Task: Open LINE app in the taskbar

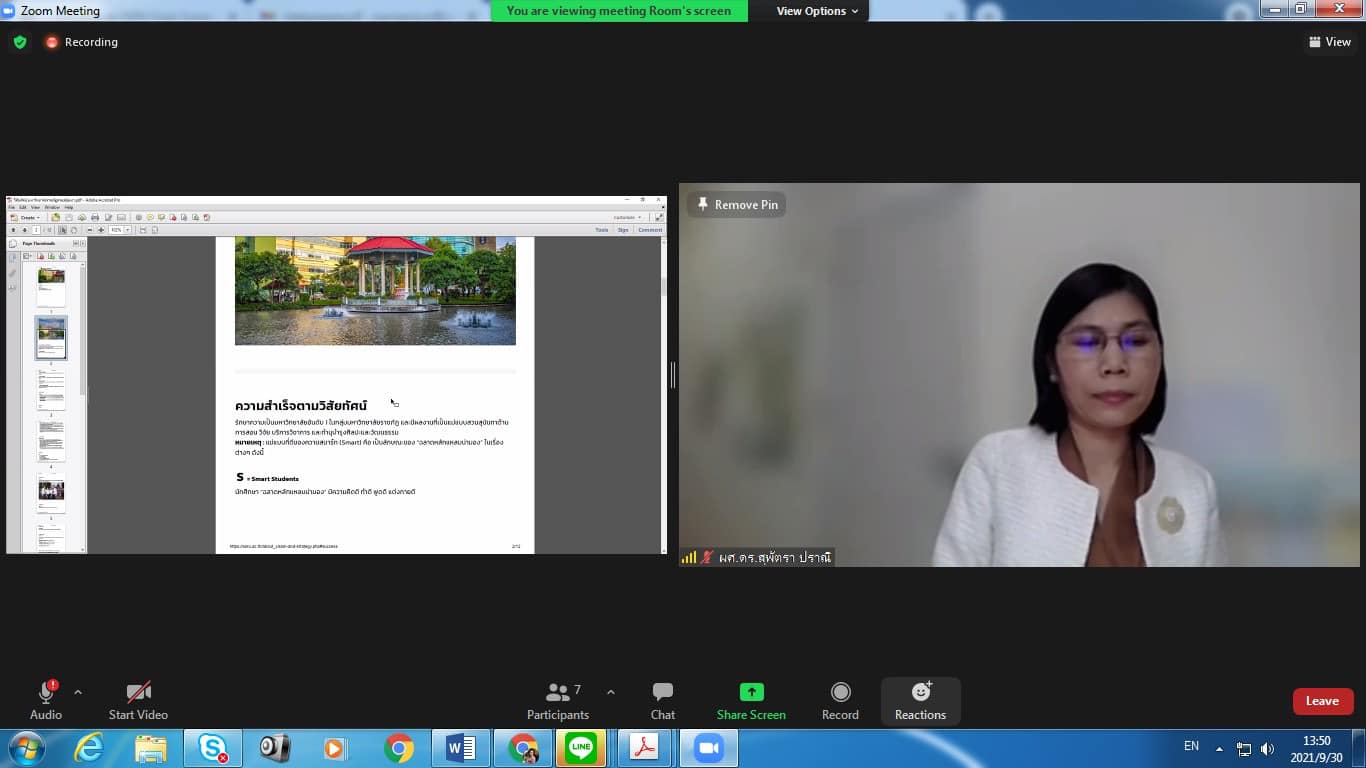Action: (x=581, y=748)
